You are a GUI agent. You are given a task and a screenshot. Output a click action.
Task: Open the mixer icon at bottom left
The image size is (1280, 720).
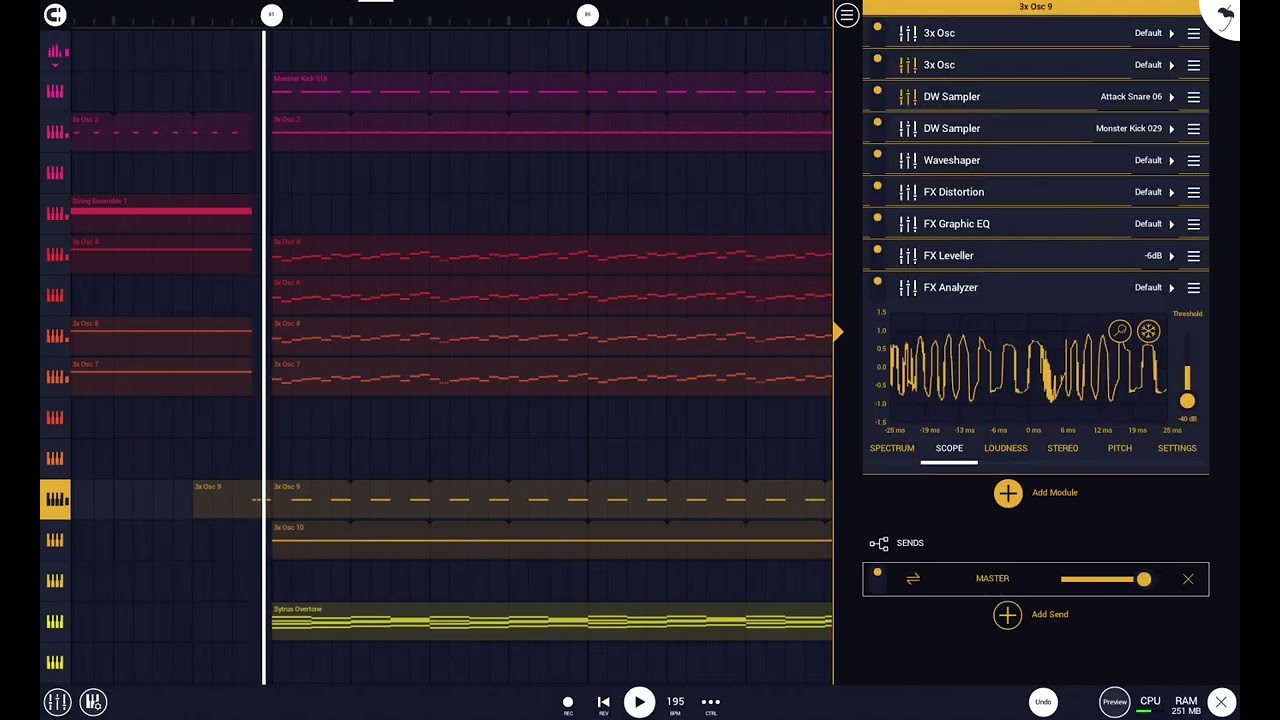pos(57,702)
